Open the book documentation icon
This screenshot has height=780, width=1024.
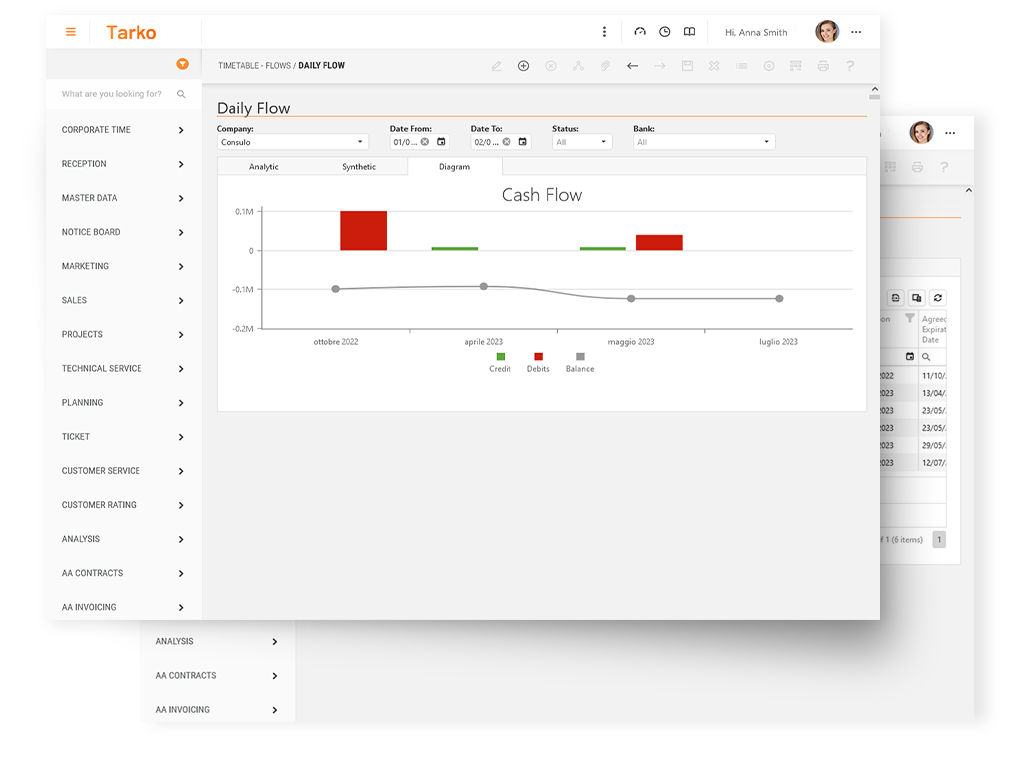(x=689, y=32)
